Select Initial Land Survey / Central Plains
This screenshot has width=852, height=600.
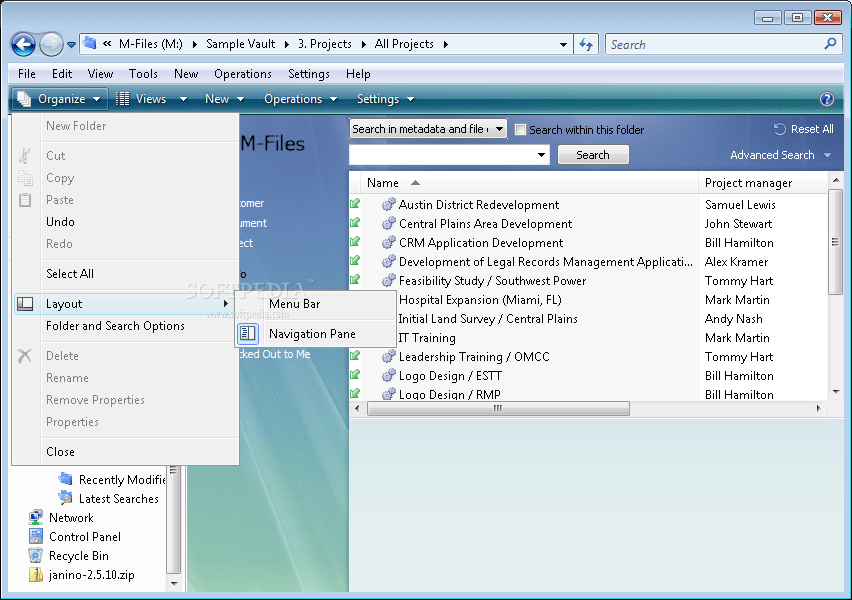[x=487, y=318]
